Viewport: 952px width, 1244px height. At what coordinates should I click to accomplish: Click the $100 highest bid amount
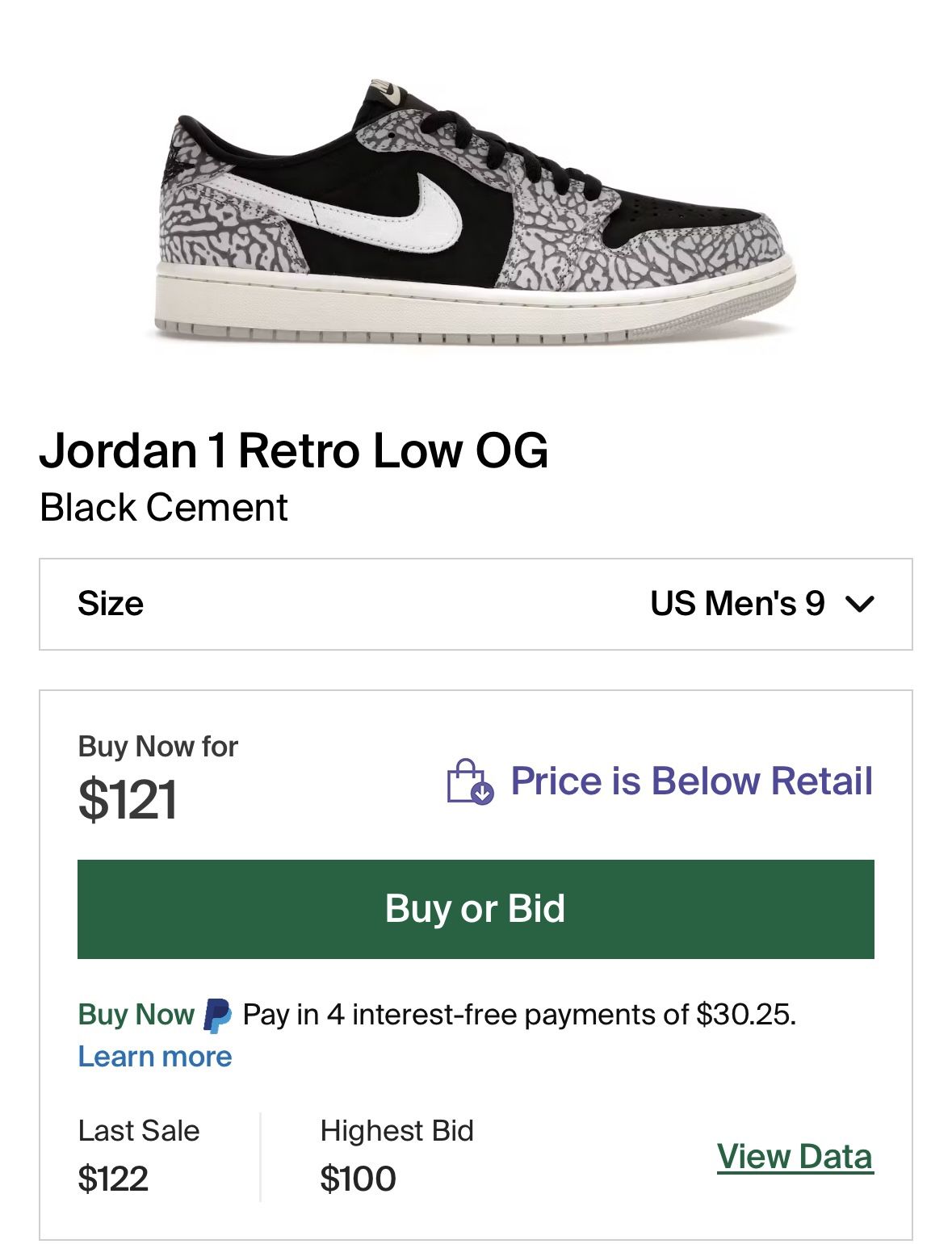(358, 1179)
